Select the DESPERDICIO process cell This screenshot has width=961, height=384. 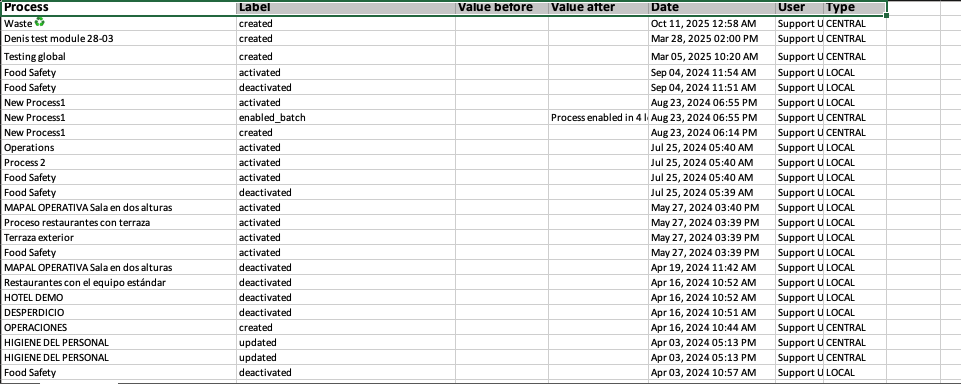118,312
